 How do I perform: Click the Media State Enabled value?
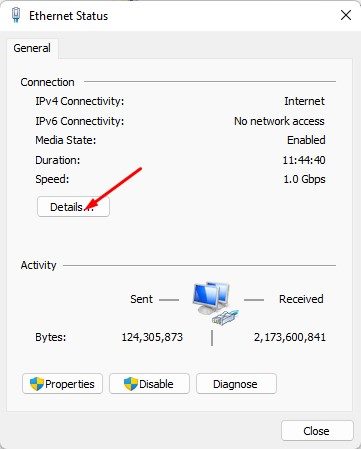306,140
